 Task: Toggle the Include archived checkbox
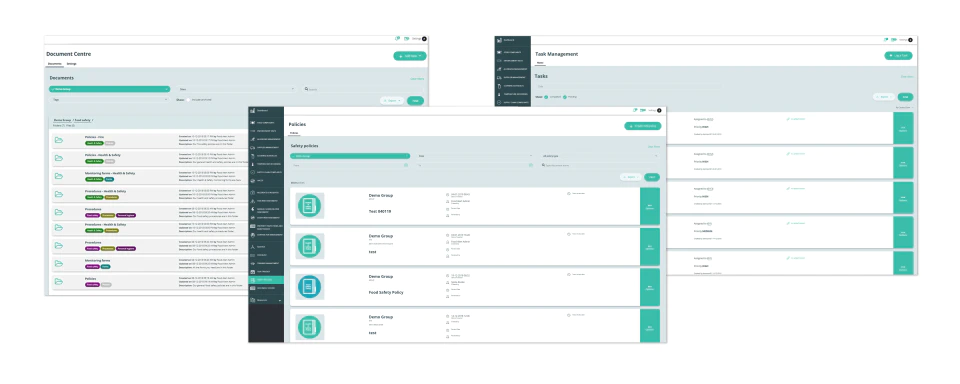click(189, 99)
